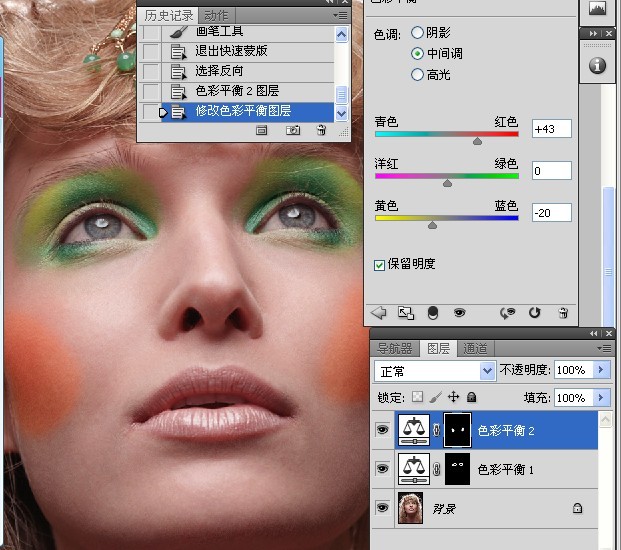Click the histogram panel icon

[x=597, y=9]
